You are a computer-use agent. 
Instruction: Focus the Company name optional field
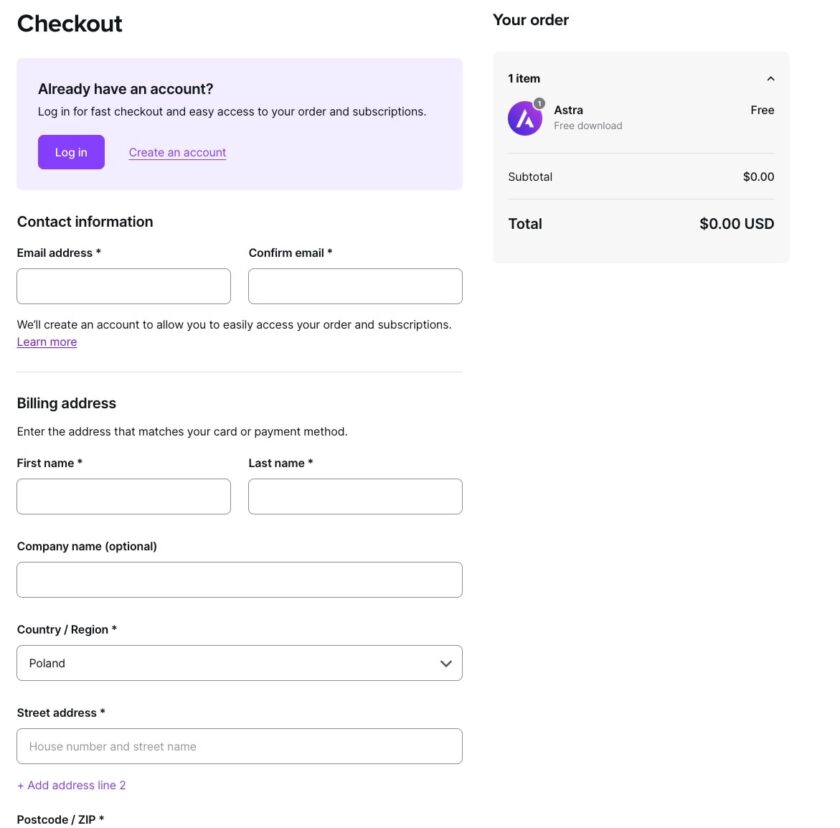click(x=239, y=579)
